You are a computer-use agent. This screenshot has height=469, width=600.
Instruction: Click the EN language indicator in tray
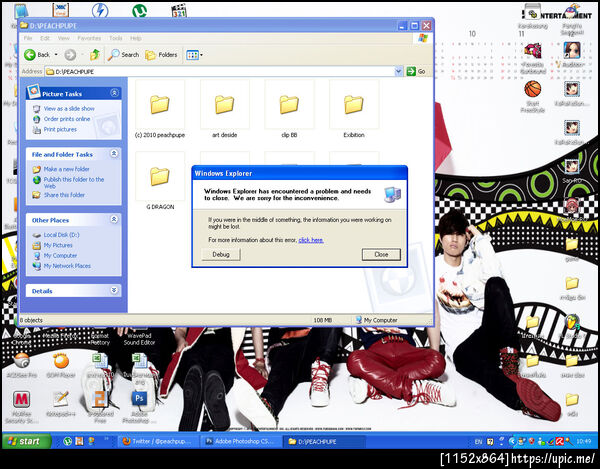(x=478, y=442)
